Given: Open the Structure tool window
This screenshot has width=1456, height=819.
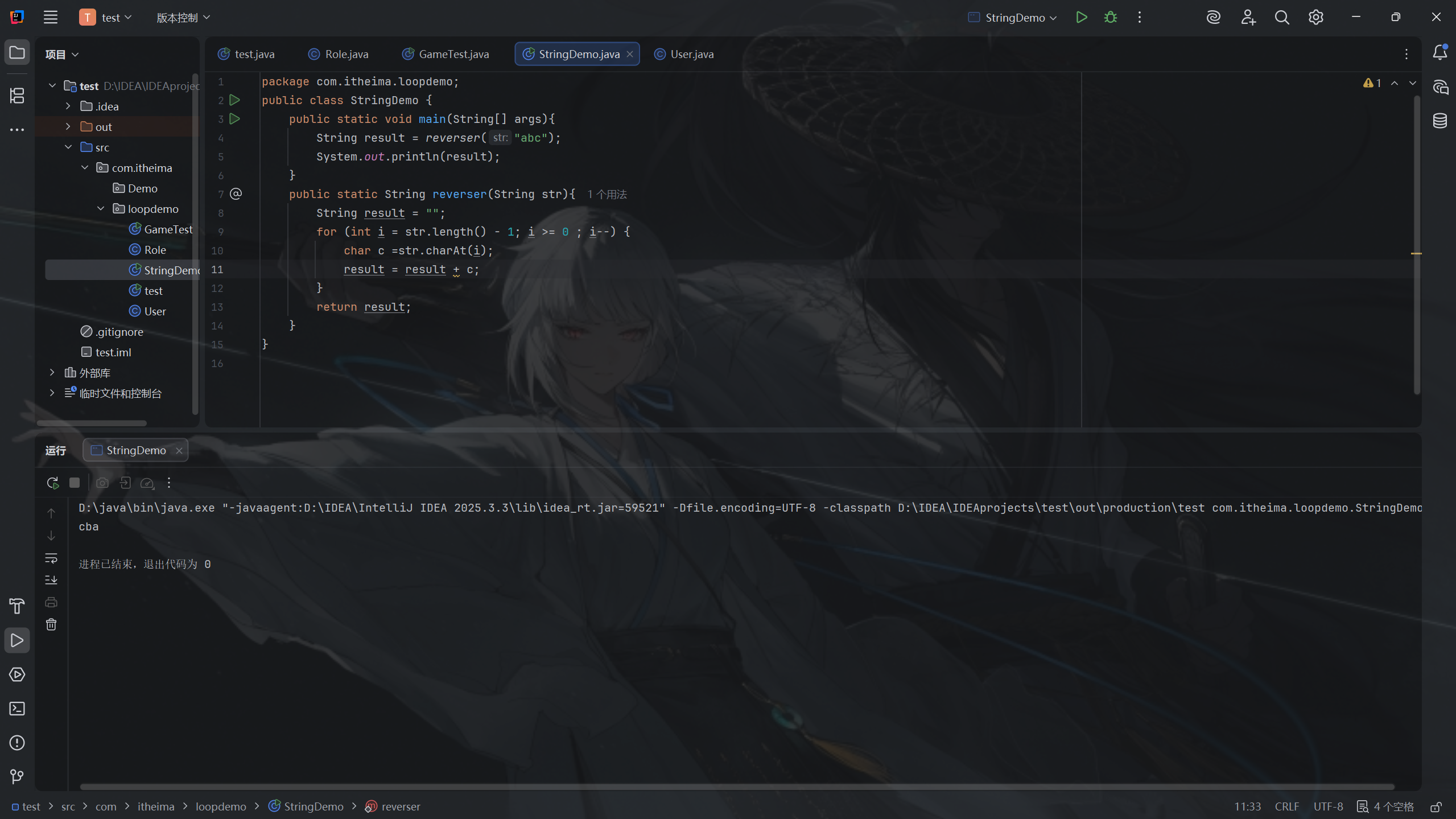Looking at the screenshot, I should [x=17, y=95].
